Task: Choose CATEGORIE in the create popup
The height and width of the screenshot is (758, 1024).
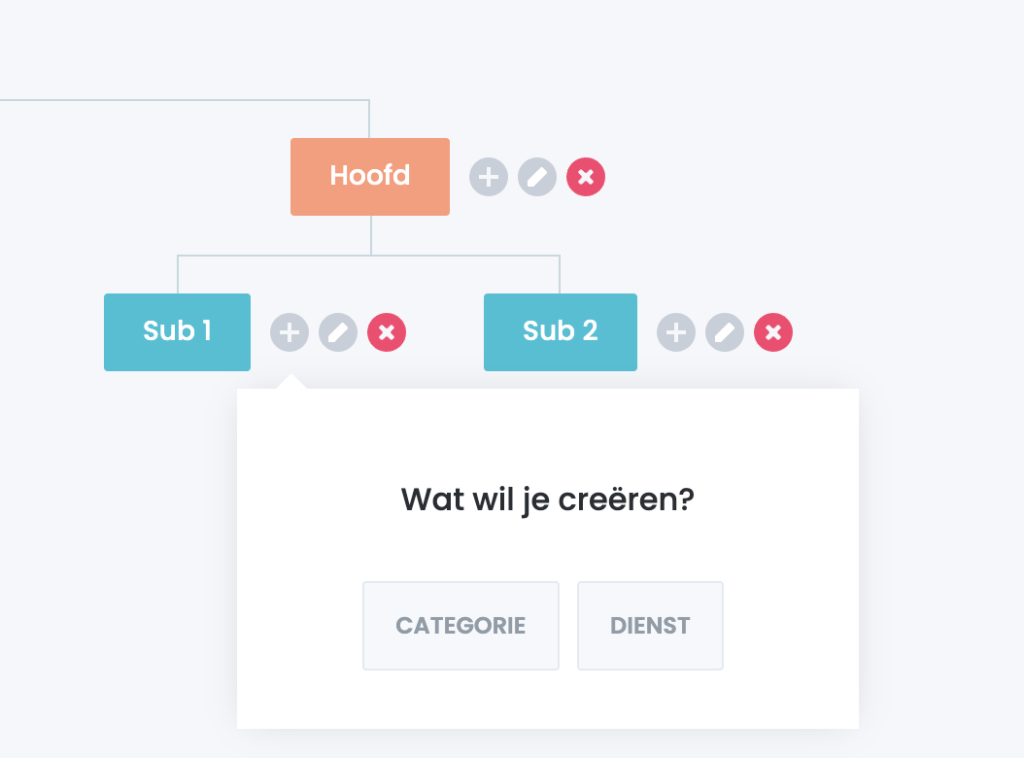Action: [461, 626]
